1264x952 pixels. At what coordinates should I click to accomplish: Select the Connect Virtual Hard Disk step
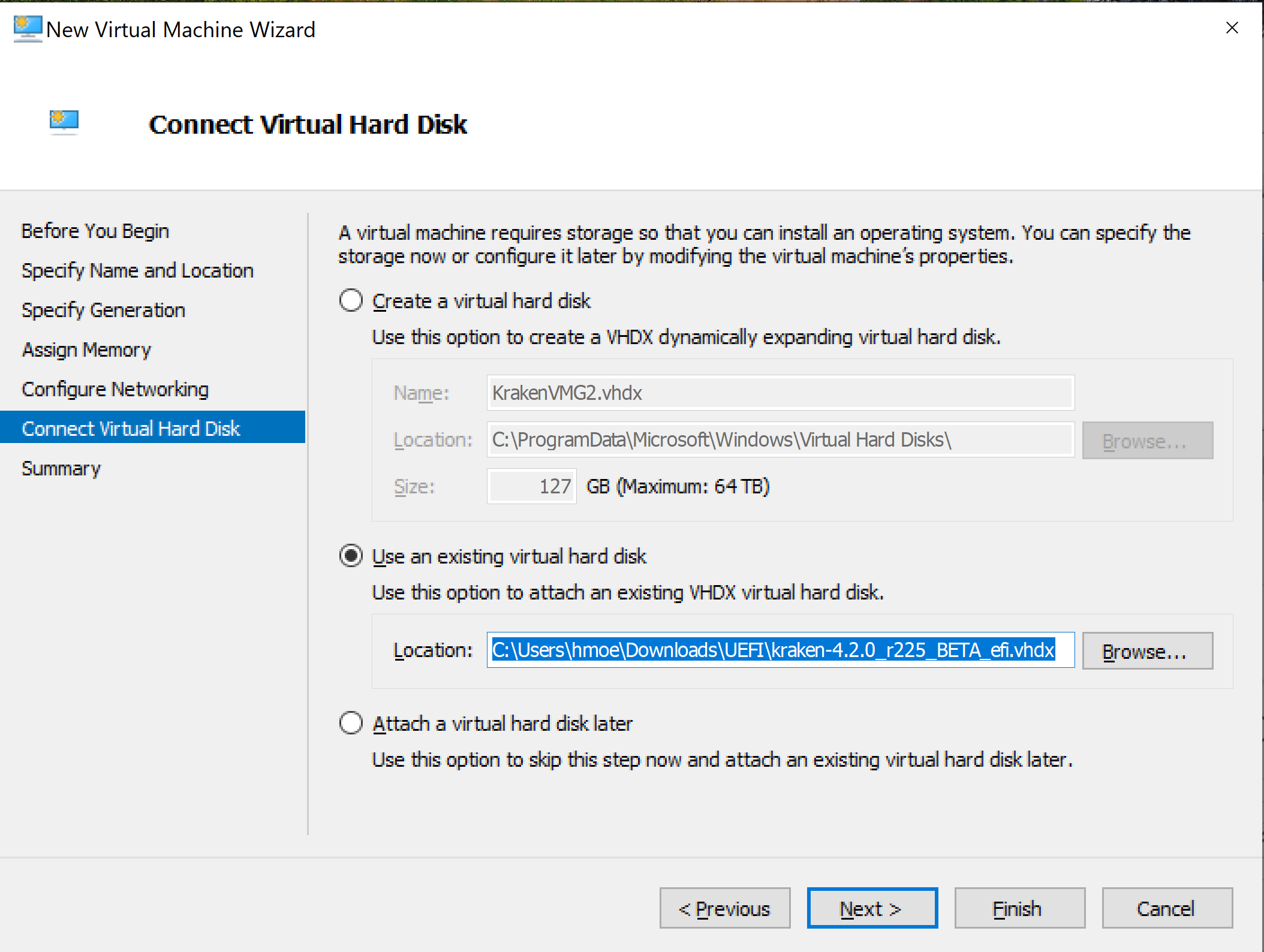point(131,428)
